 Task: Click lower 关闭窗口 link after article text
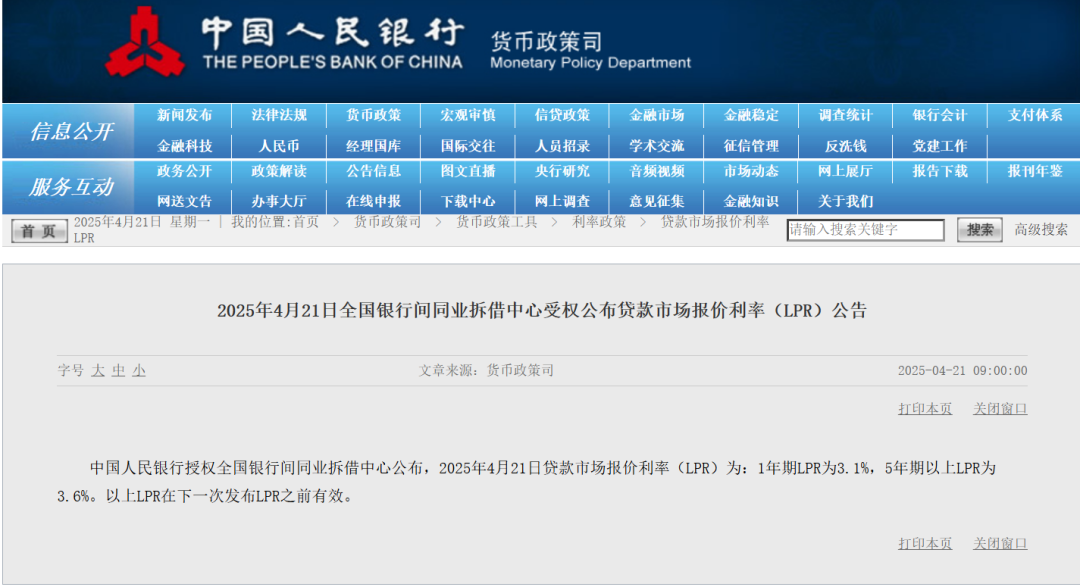coord(1000,544)
